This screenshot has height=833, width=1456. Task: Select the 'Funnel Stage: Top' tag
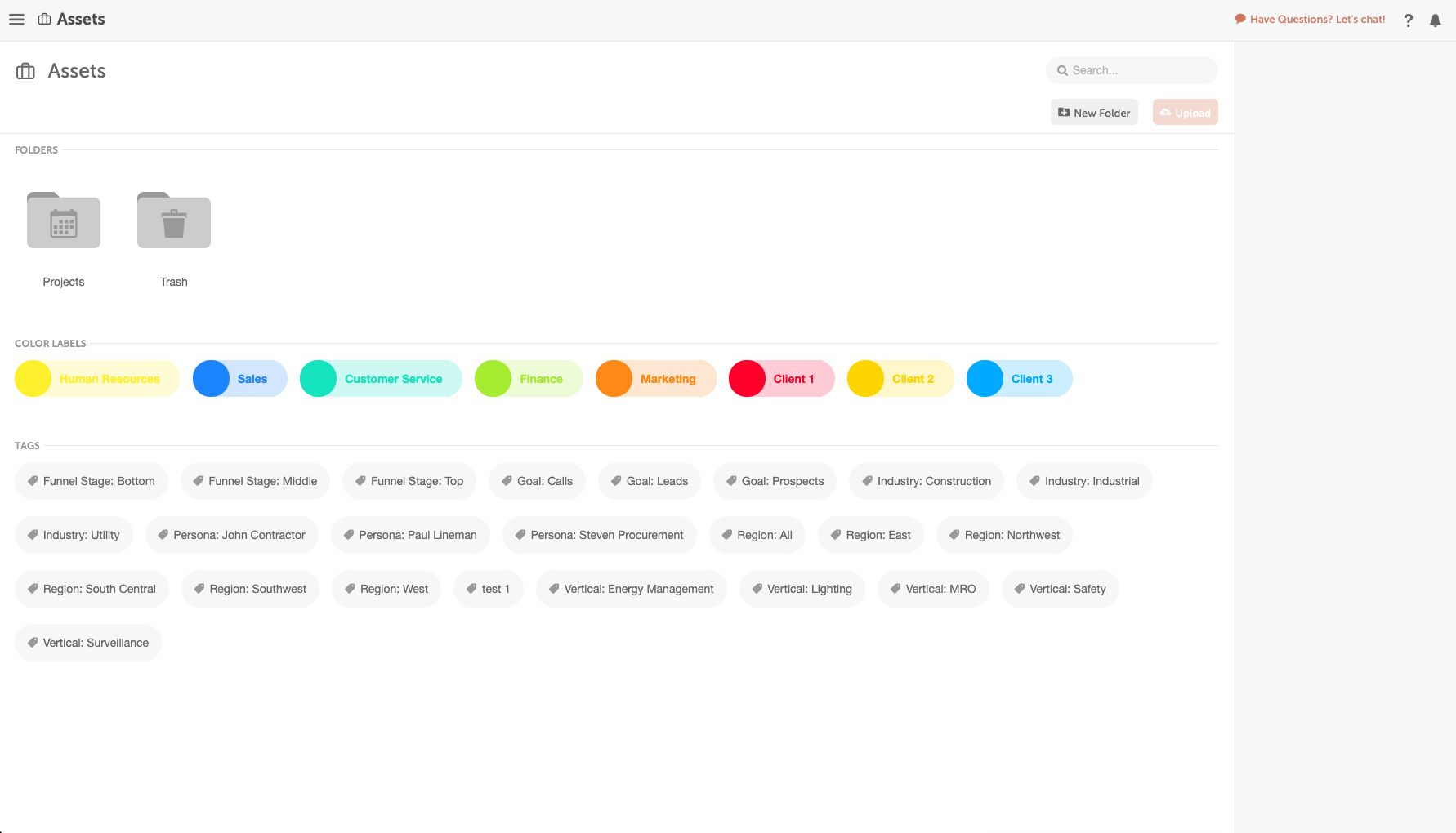pos(409,481)
